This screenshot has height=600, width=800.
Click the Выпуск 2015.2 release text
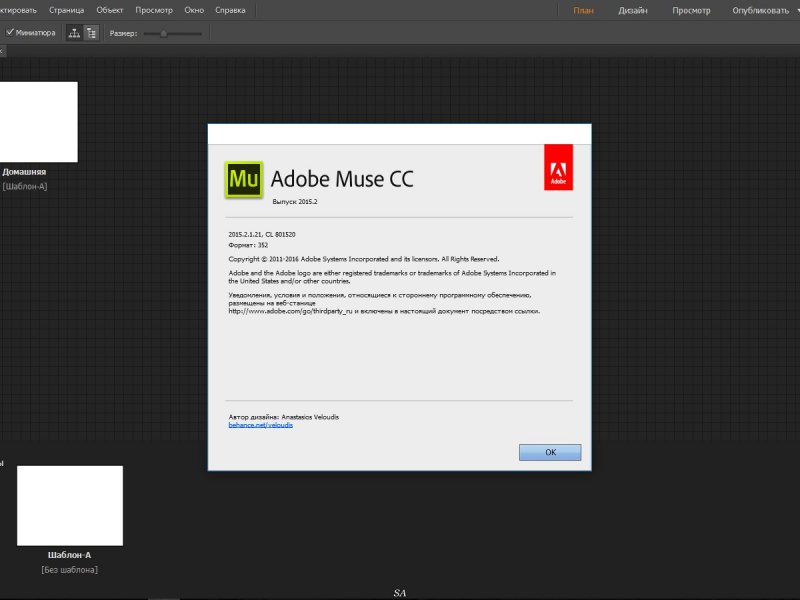pos(295,202)
